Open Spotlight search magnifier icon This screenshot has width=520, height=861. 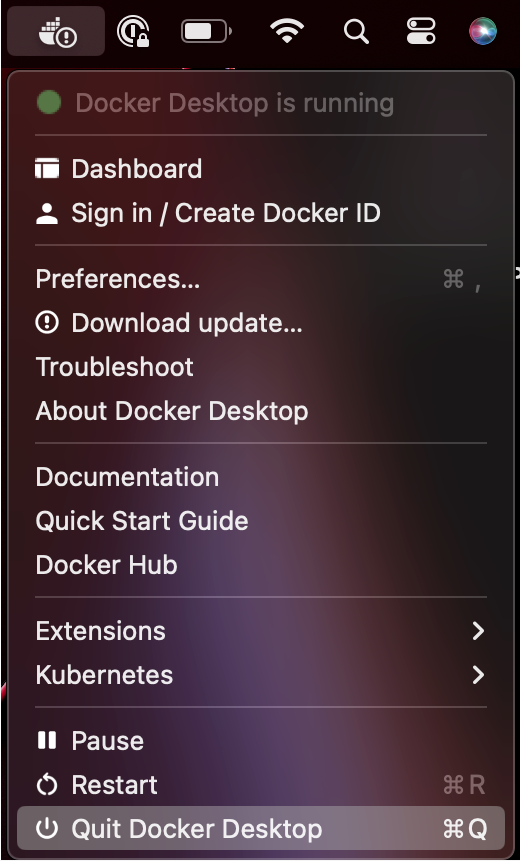tap(356, 31)
